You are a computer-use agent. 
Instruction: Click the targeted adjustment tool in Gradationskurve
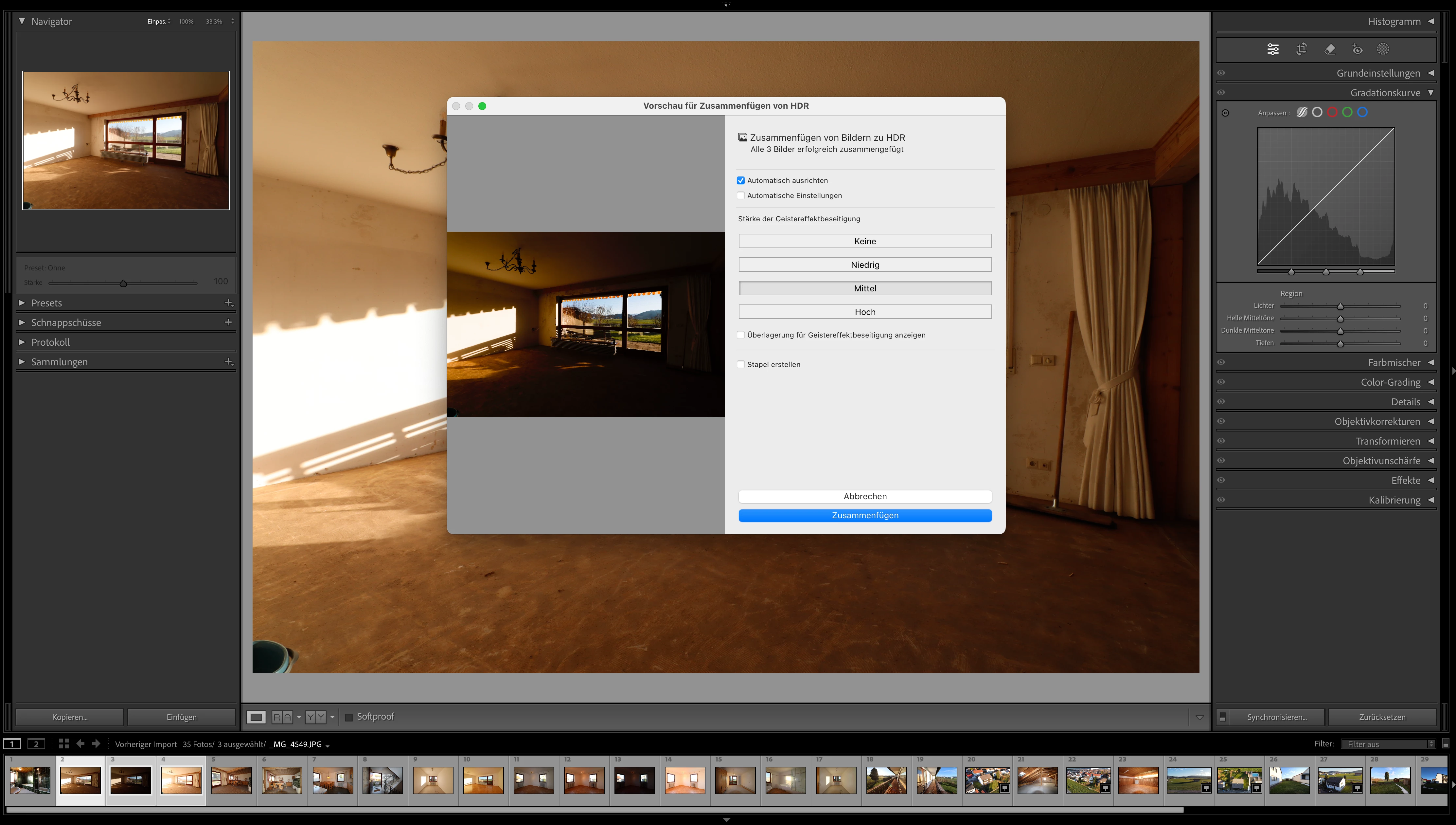point(1226,113)
